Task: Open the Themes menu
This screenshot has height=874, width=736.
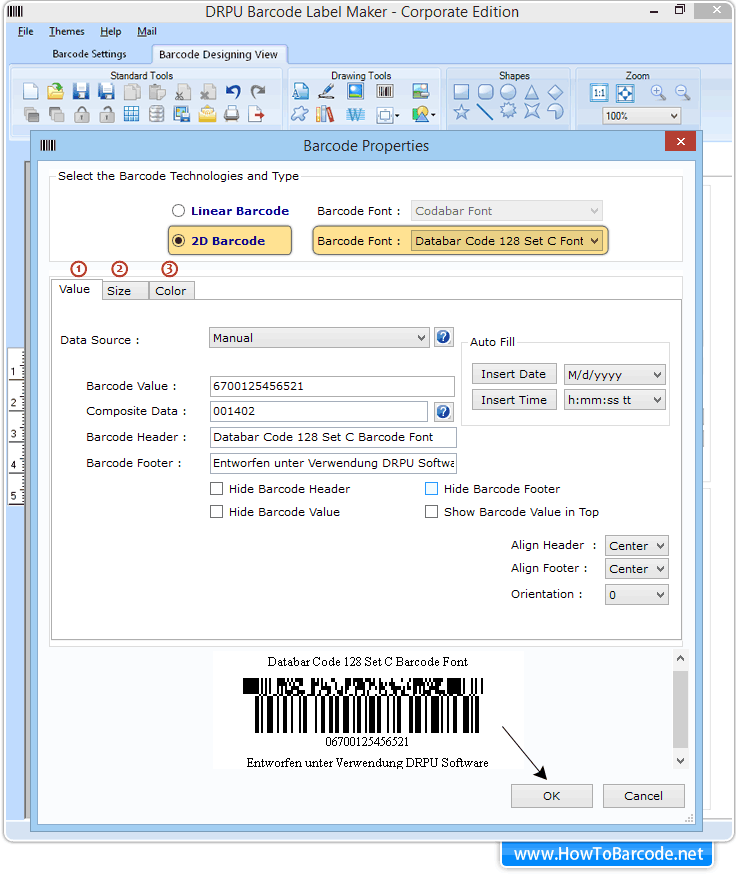Action: click(x=67, y=32)
